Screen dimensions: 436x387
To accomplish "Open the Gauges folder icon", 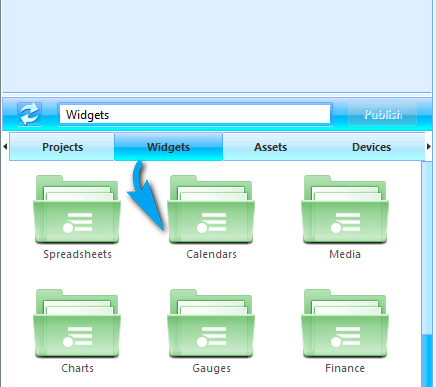I will tap(211, 323).
